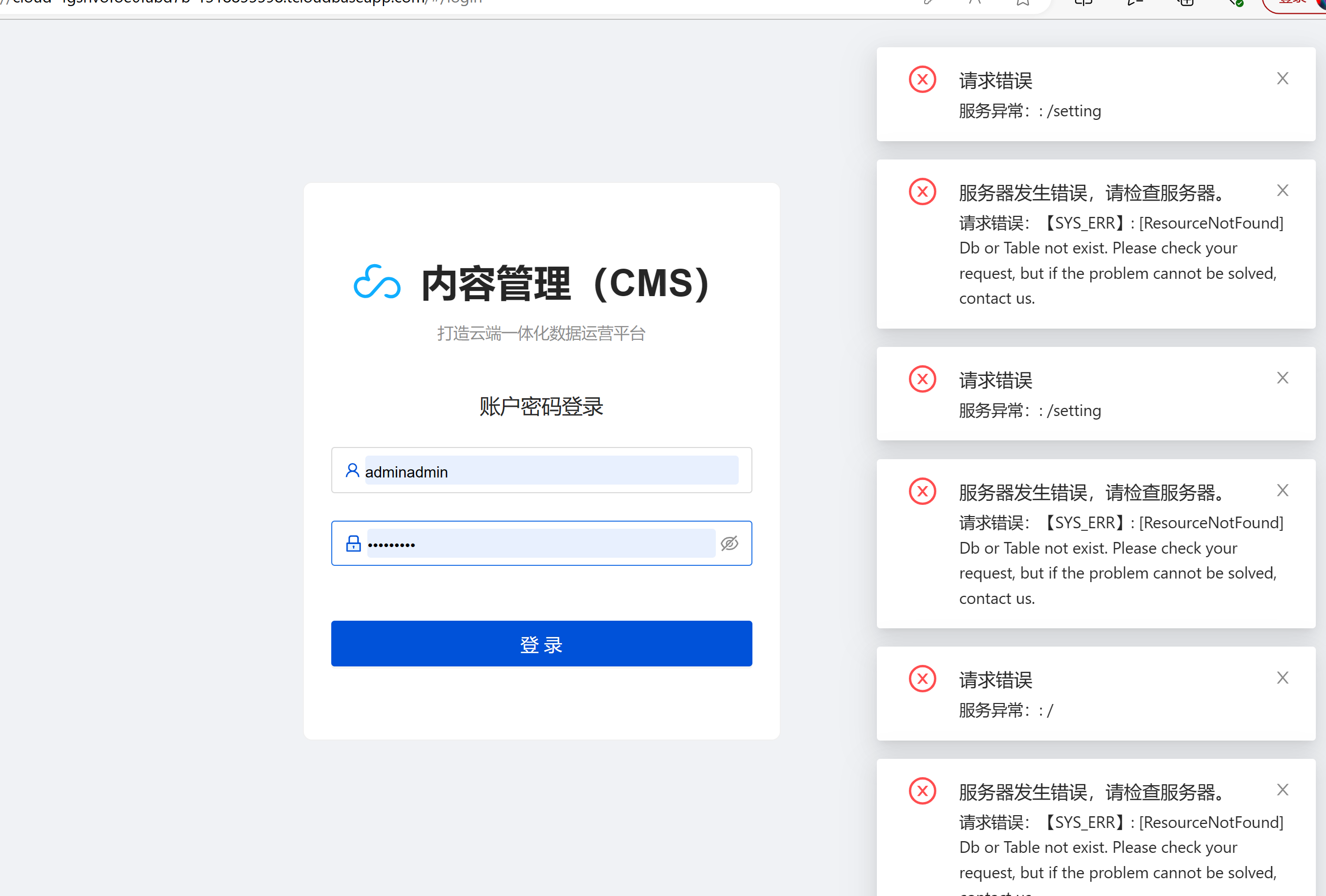The image size is (1326, 896).
Task: Click the blue cloud CMS logo
Action: pos(376,282)
